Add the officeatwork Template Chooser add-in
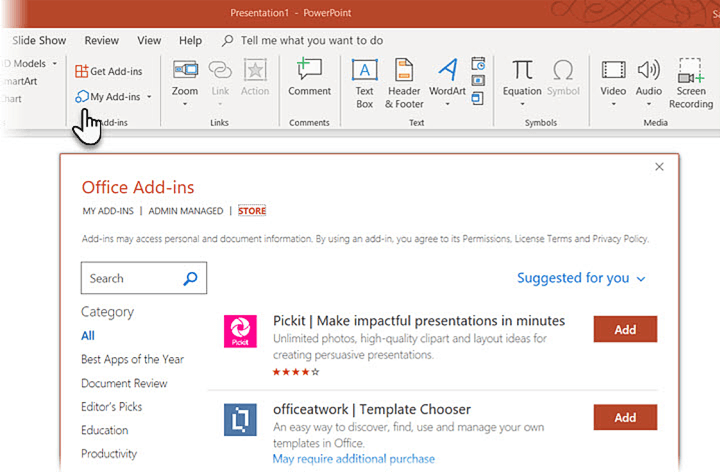This screenshot has height=472, width=720. (625, 417)
